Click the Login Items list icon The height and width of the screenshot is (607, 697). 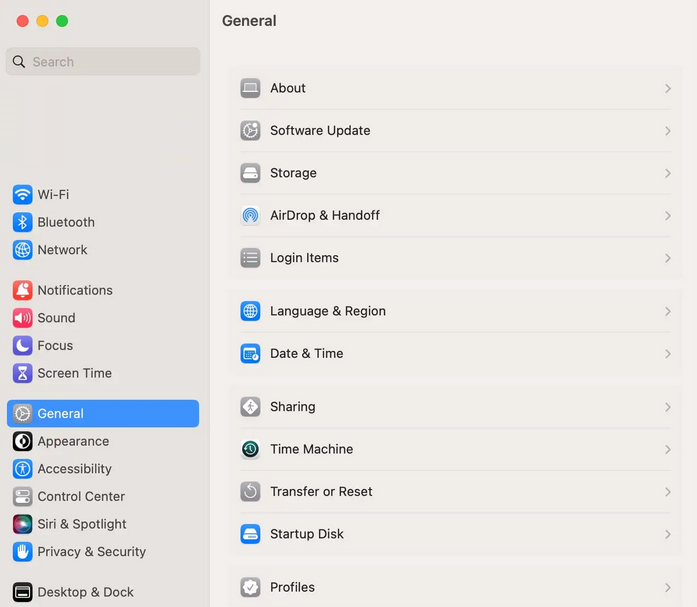pos(250,258)
